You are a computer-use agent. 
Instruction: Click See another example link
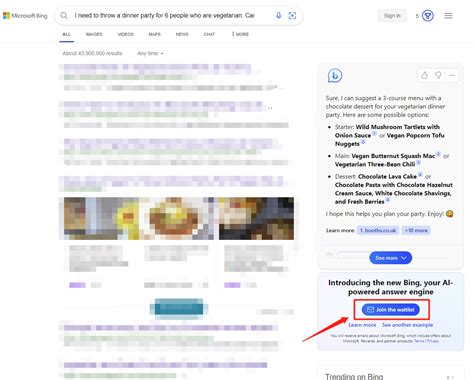point(408,325)
